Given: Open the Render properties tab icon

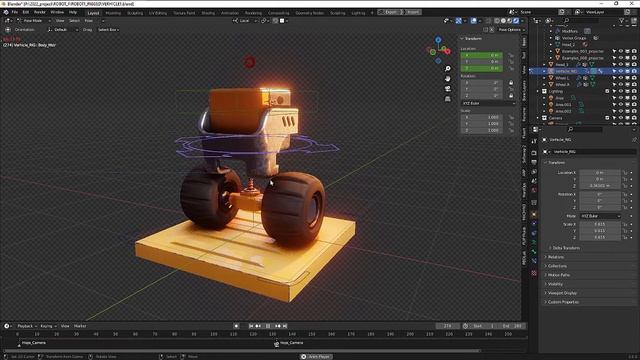Looking at the screenshot, I should (x=534, y=153).
